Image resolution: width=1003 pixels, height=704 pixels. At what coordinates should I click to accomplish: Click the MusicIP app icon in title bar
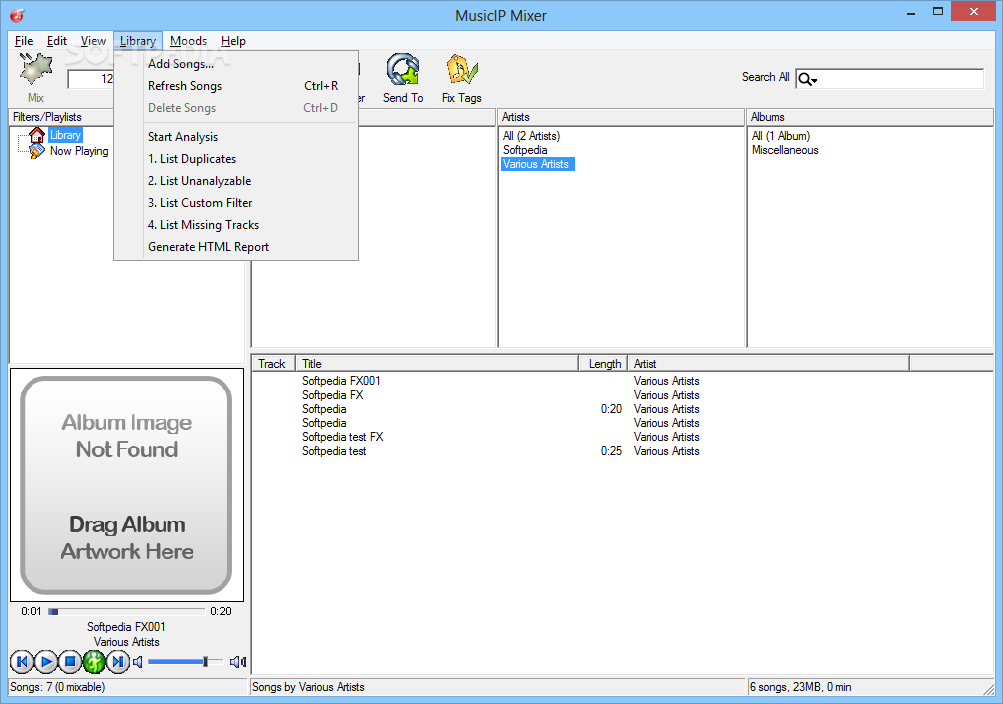pyautogui.click(x=17, y=15)
